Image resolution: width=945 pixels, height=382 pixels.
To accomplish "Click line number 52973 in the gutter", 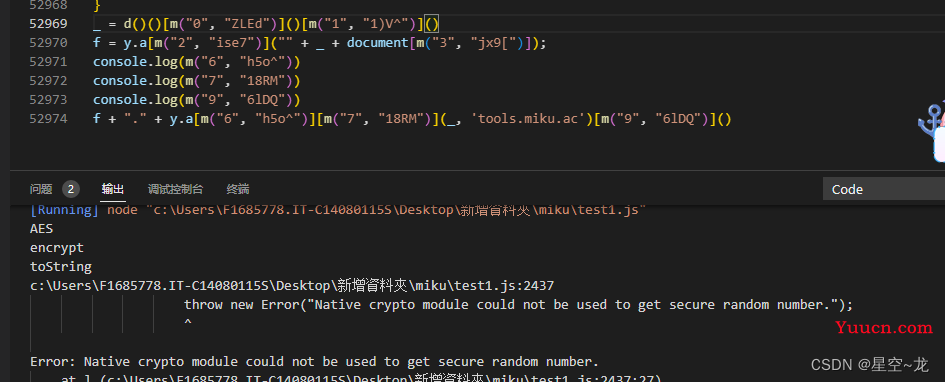I will (48, 99).
